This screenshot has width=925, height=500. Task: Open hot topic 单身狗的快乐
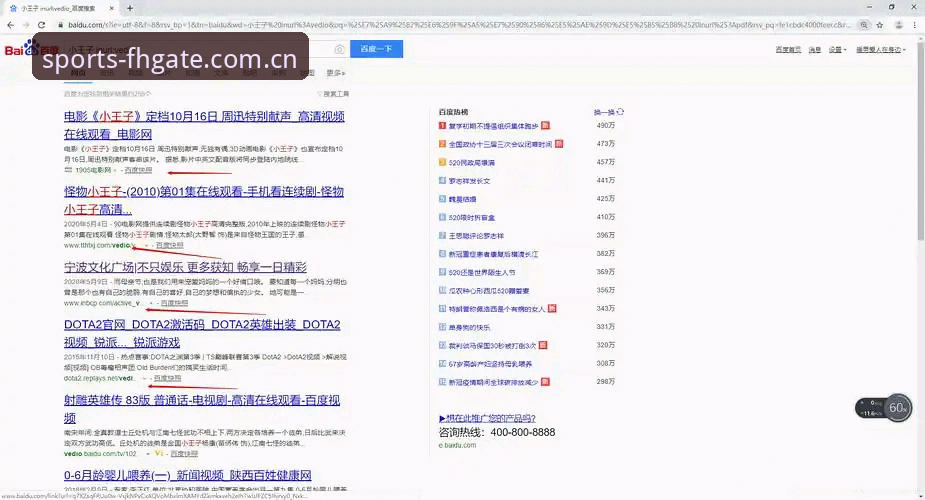469,327
